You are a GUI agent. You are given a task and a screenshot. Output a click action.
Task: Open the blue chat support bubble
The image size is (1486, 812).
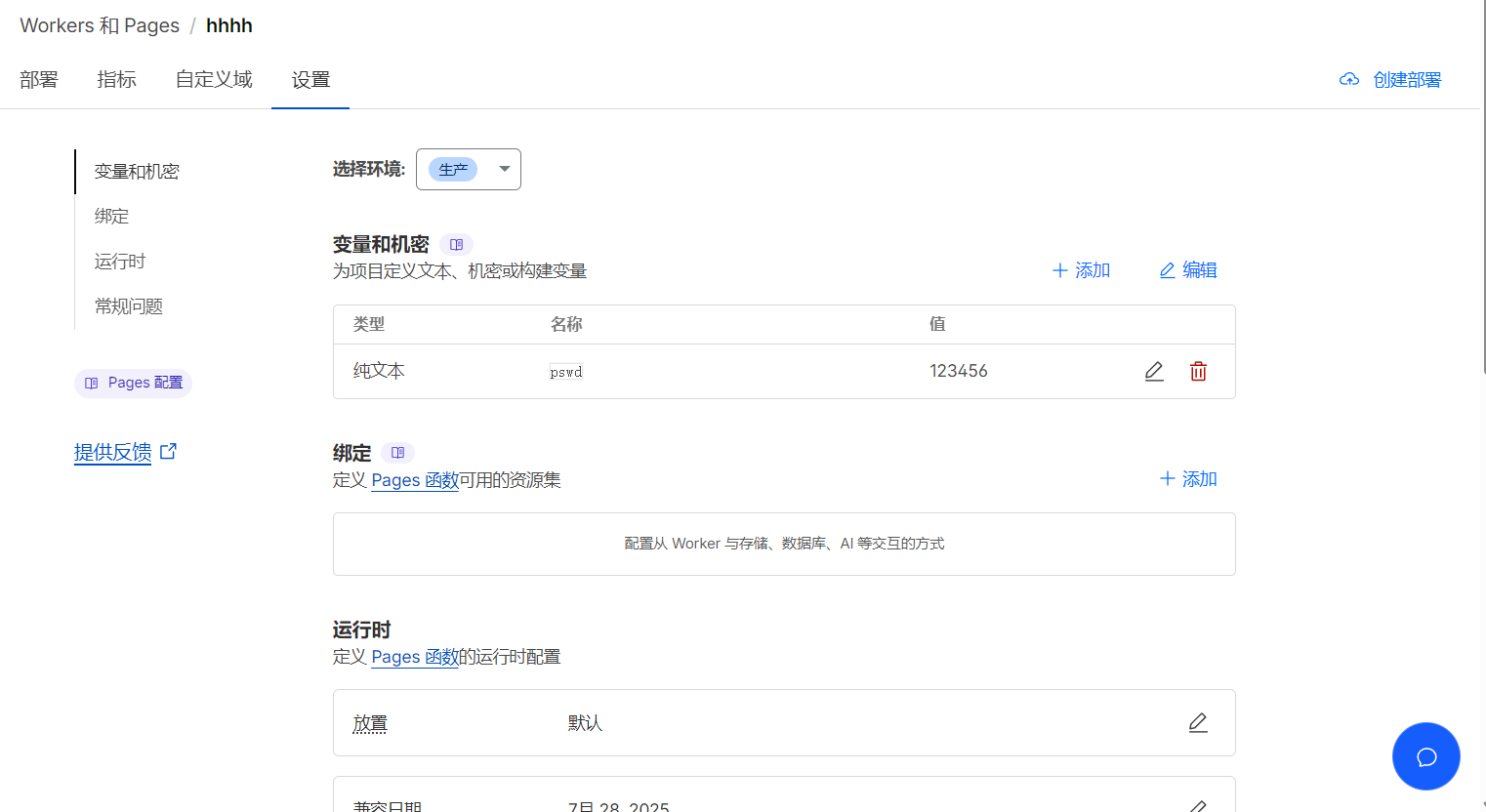pyautogui.click(x=1425, y=756)
